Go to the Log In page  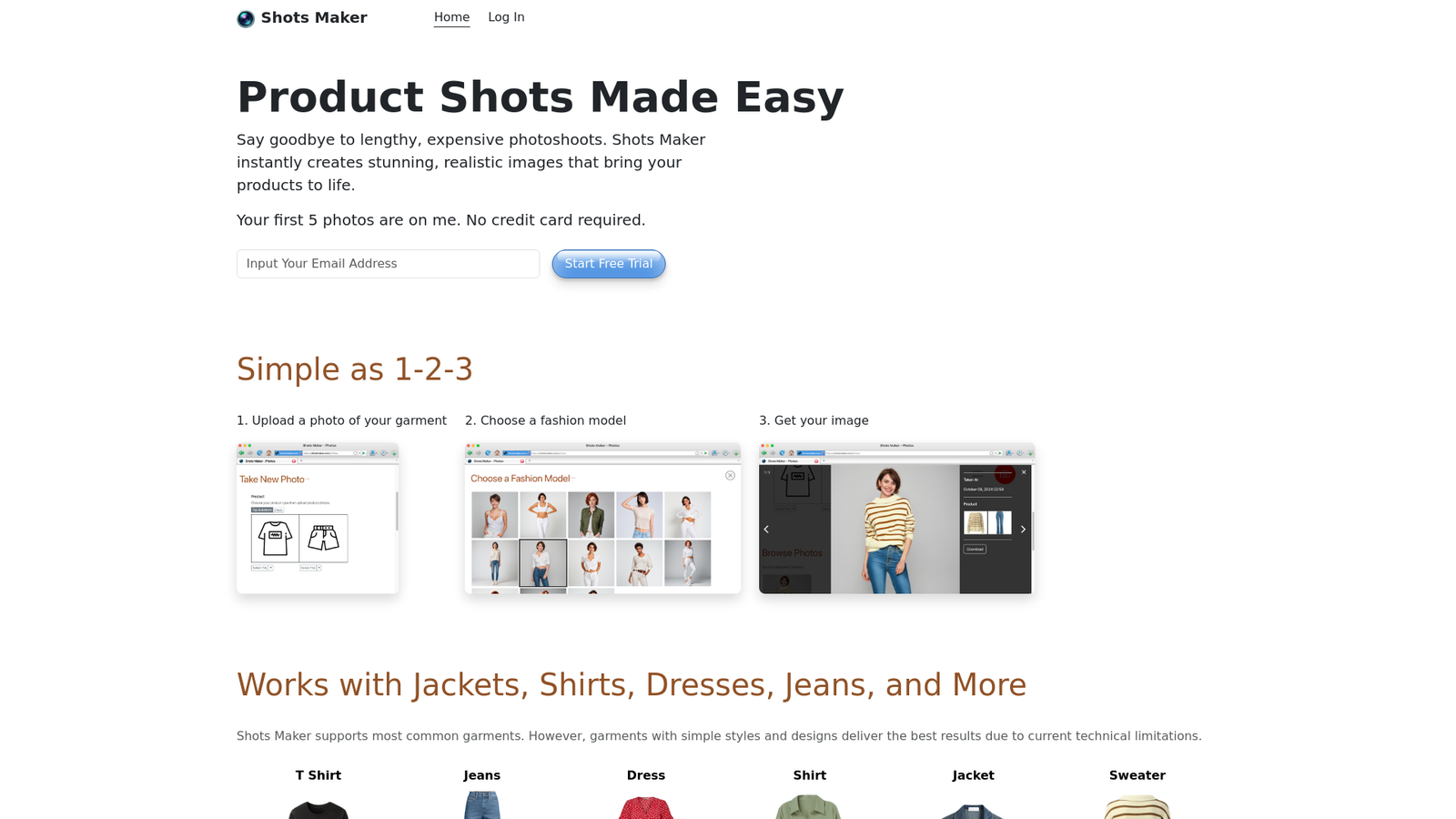pos(506,17)
